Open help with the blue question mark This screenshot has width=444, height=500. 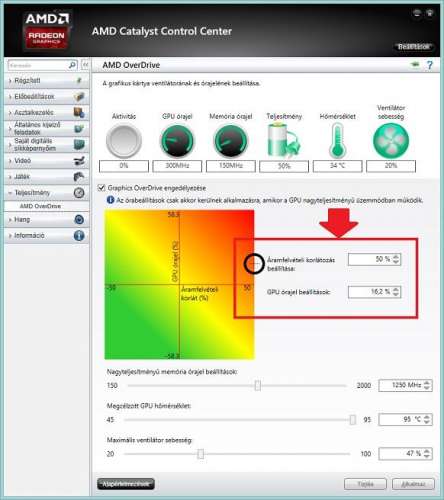click(x=430, y=65)
